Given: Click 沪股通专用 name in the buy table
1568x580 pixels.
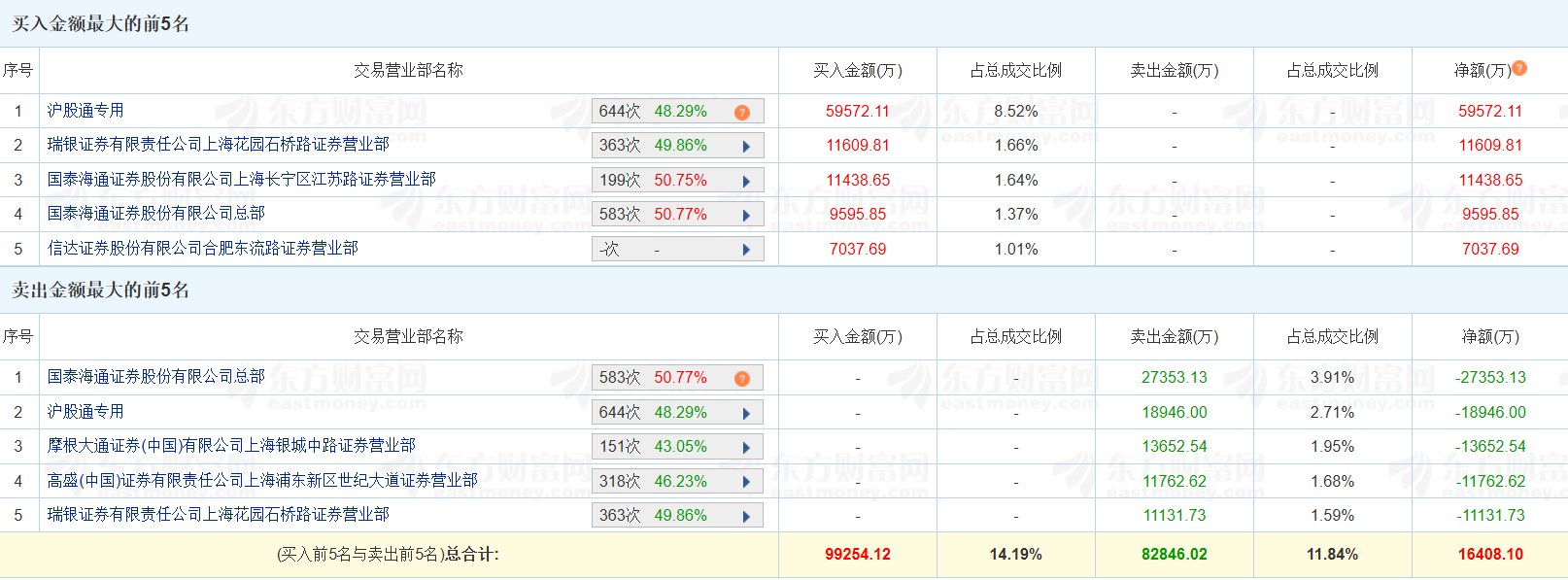Looking at the screenshot, I should click(85, 111).
